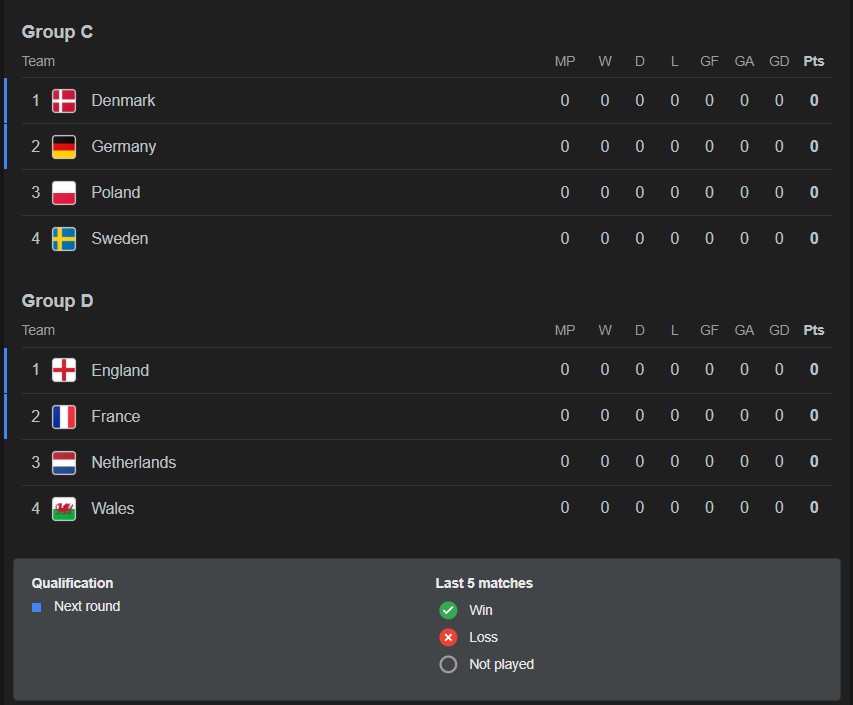Image resolution: width=853 pixels, height=705 pixels.
Task: Click the MP column header in Group D
Action: tap(565, 330)
